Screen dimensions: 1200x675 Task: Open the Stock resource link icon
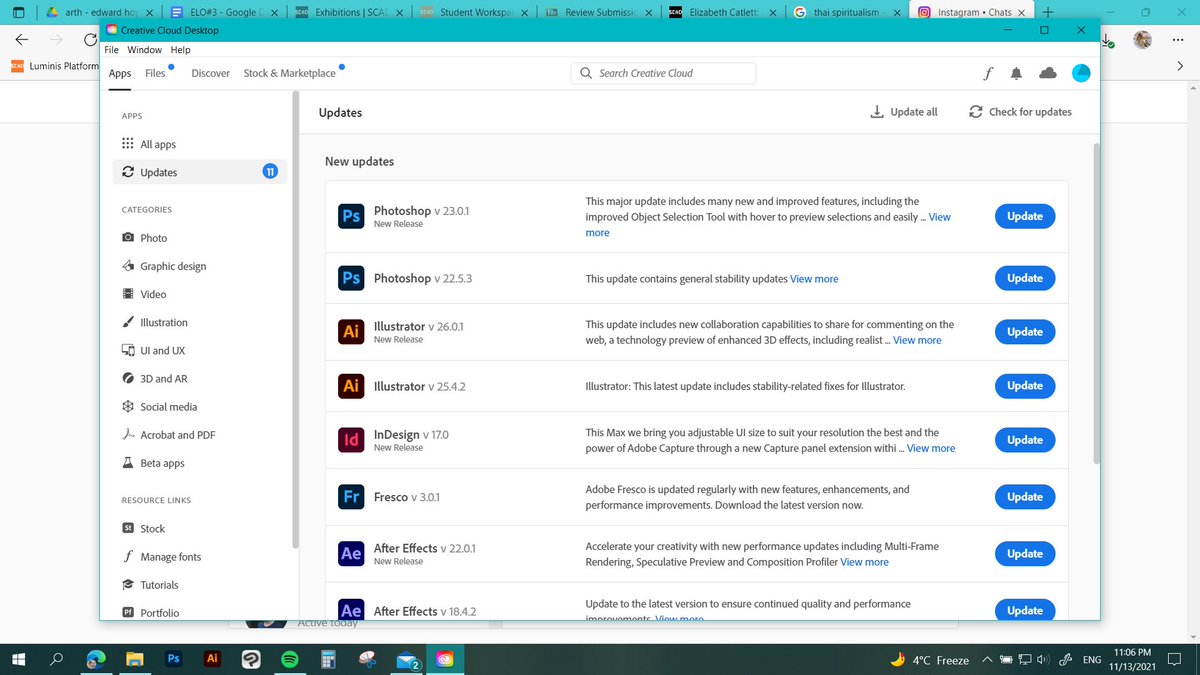128,528
